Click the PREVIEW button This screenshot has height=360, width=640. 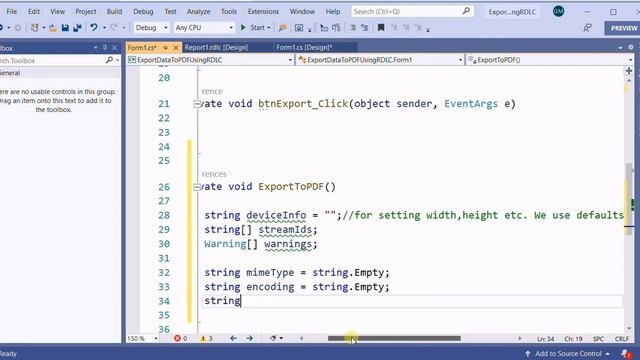click(x=623, y=28)
